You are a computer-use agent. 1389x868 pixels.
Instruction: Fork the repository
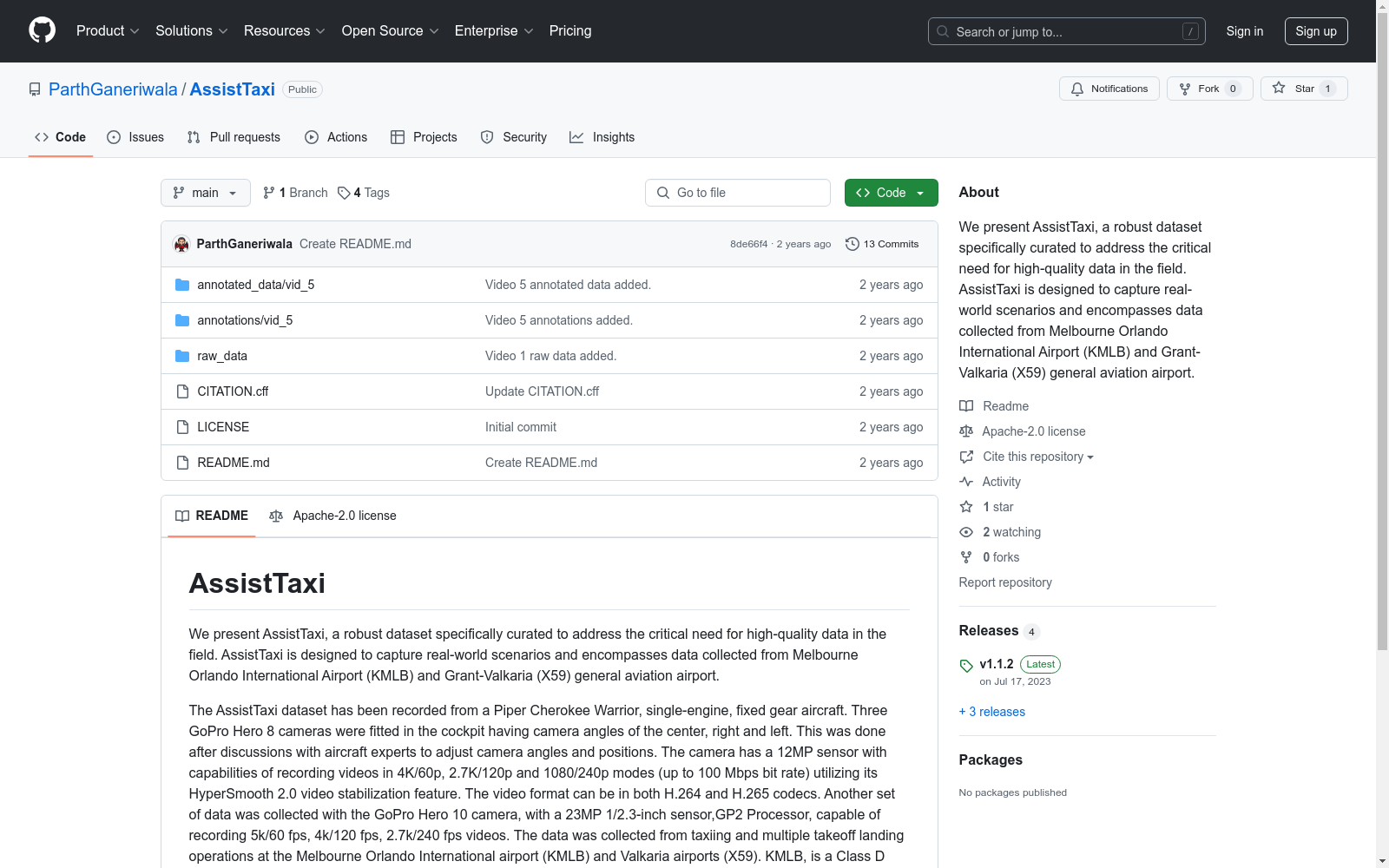(x=1209, y=89)
